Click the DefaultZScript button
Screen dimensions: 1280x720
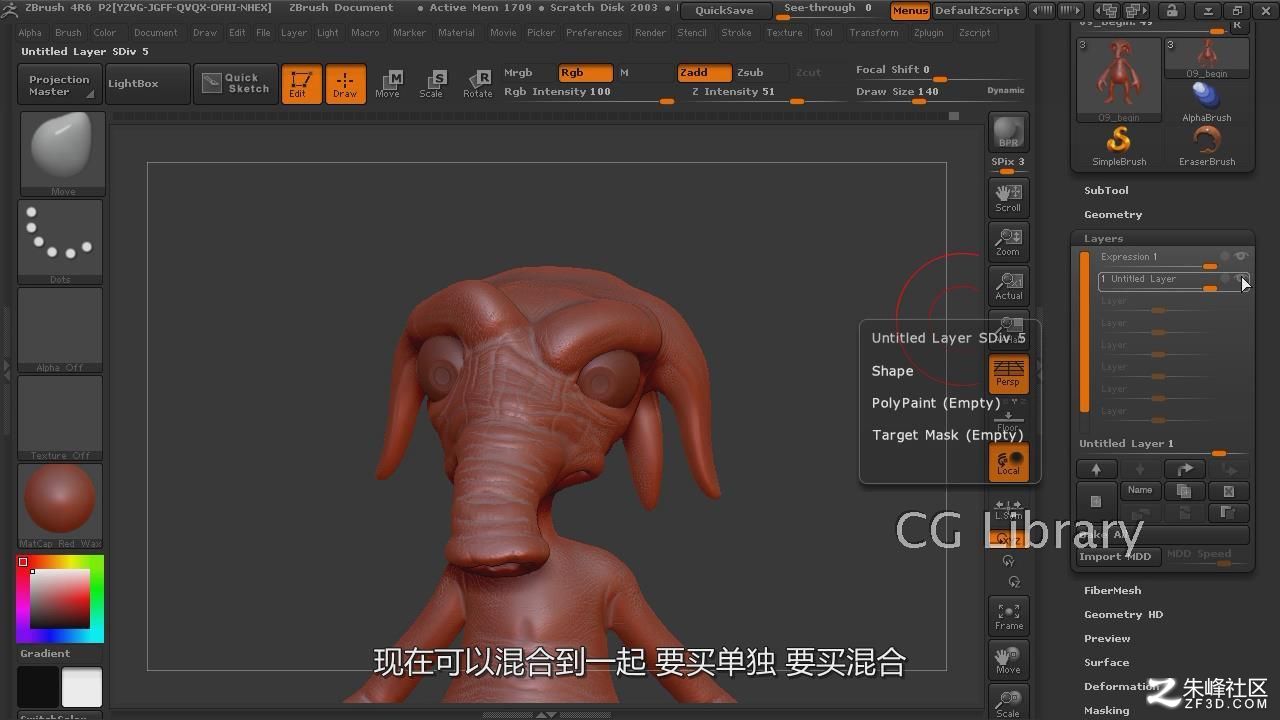pyautogui.click(x=977, y=10)
